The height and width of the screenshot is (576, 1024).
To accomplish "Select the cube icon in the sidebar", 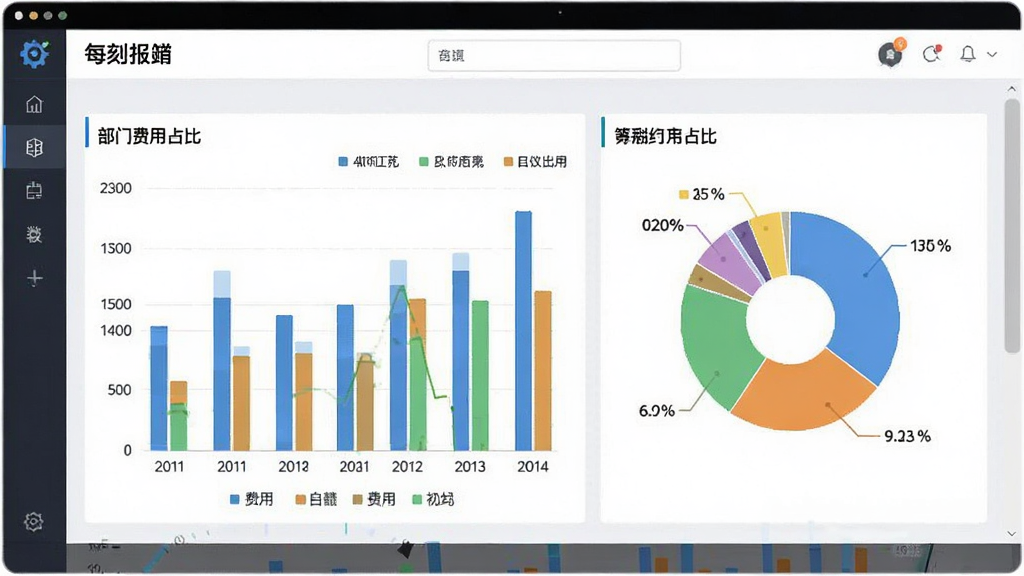I will click(x=34, y=148).
